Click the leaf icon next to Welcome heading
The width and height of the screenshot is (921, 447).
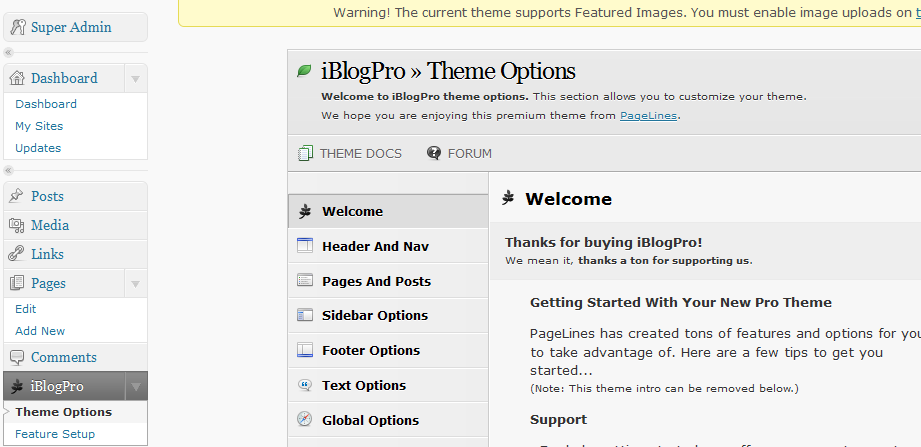coord(509,198)
